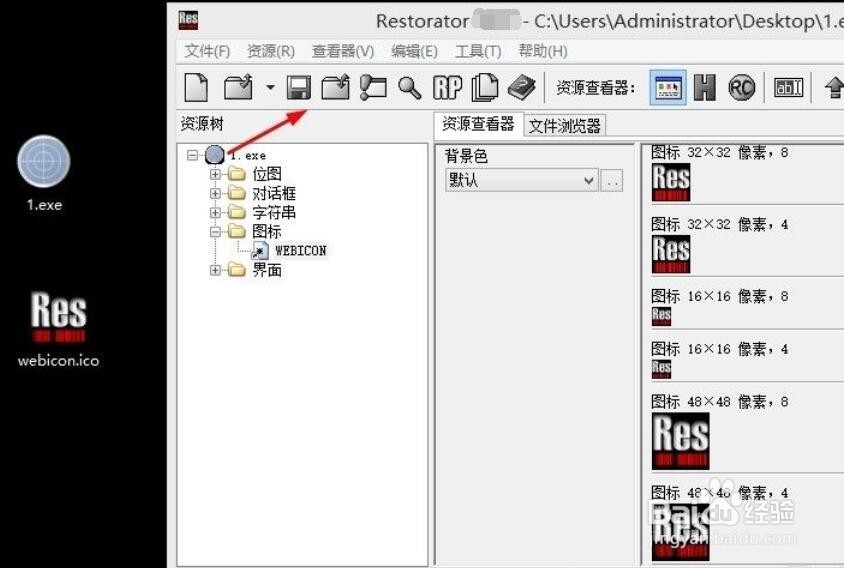Collapse the 1.exe root tree node

coord(192,155)
